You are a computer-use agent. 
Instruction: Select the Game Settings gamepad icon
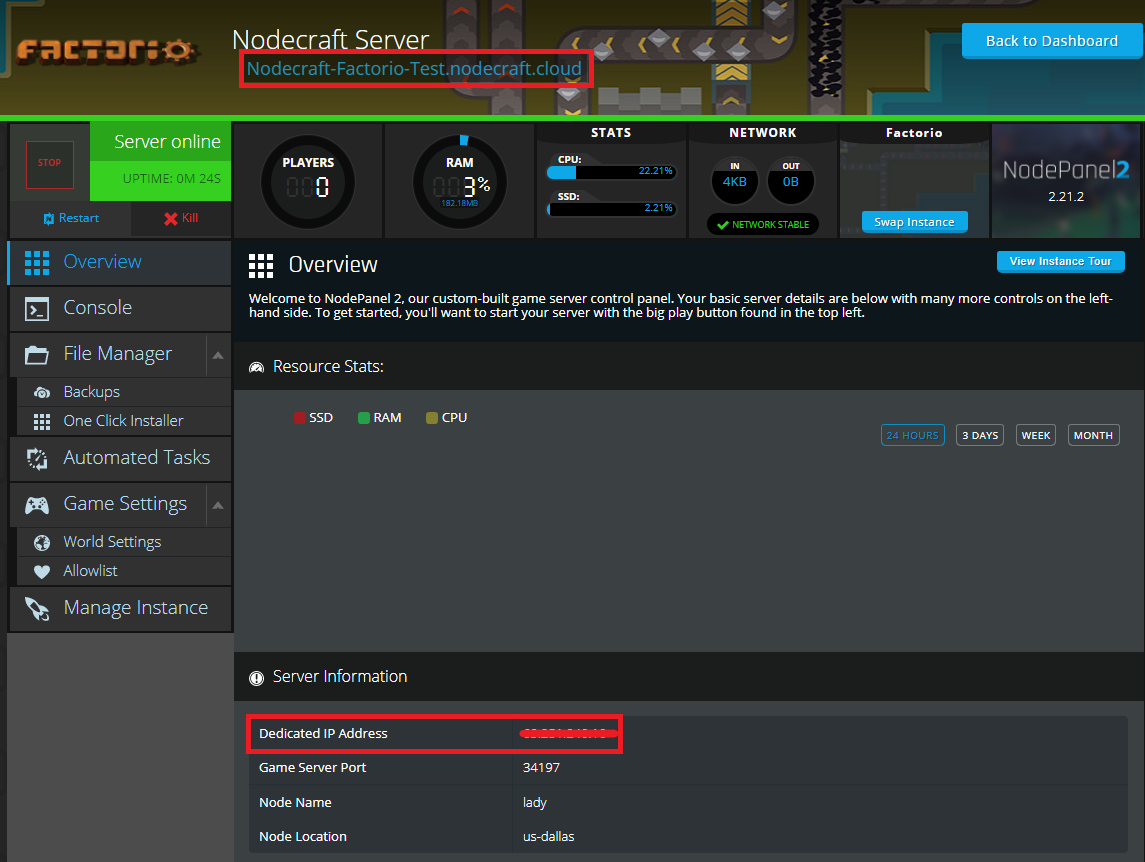click(37, 503)
